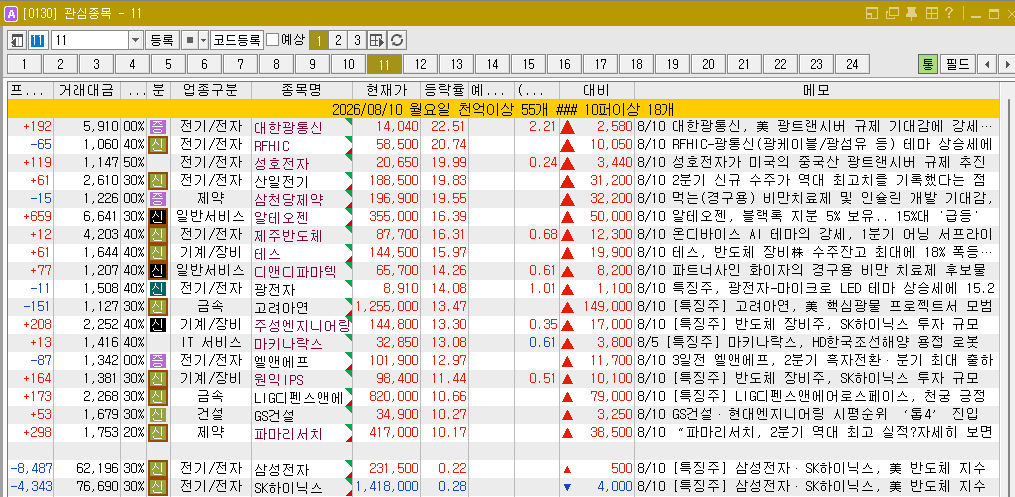This screenshot has width=1015, height=497.
Task: Switch to group tab 24
Action: coord(852,64)
